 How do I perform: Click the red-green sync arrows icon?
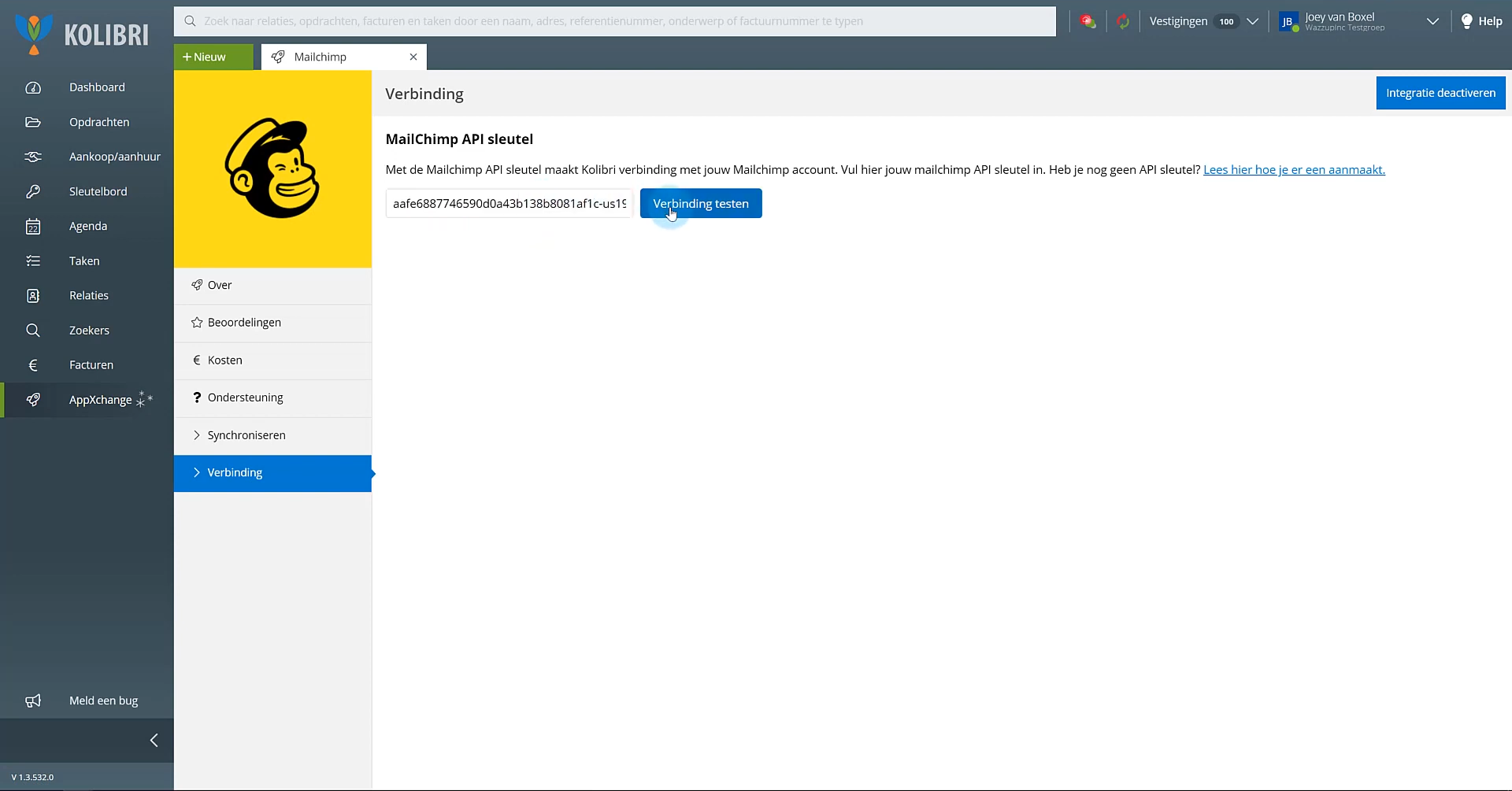(x=1123, y=21)
